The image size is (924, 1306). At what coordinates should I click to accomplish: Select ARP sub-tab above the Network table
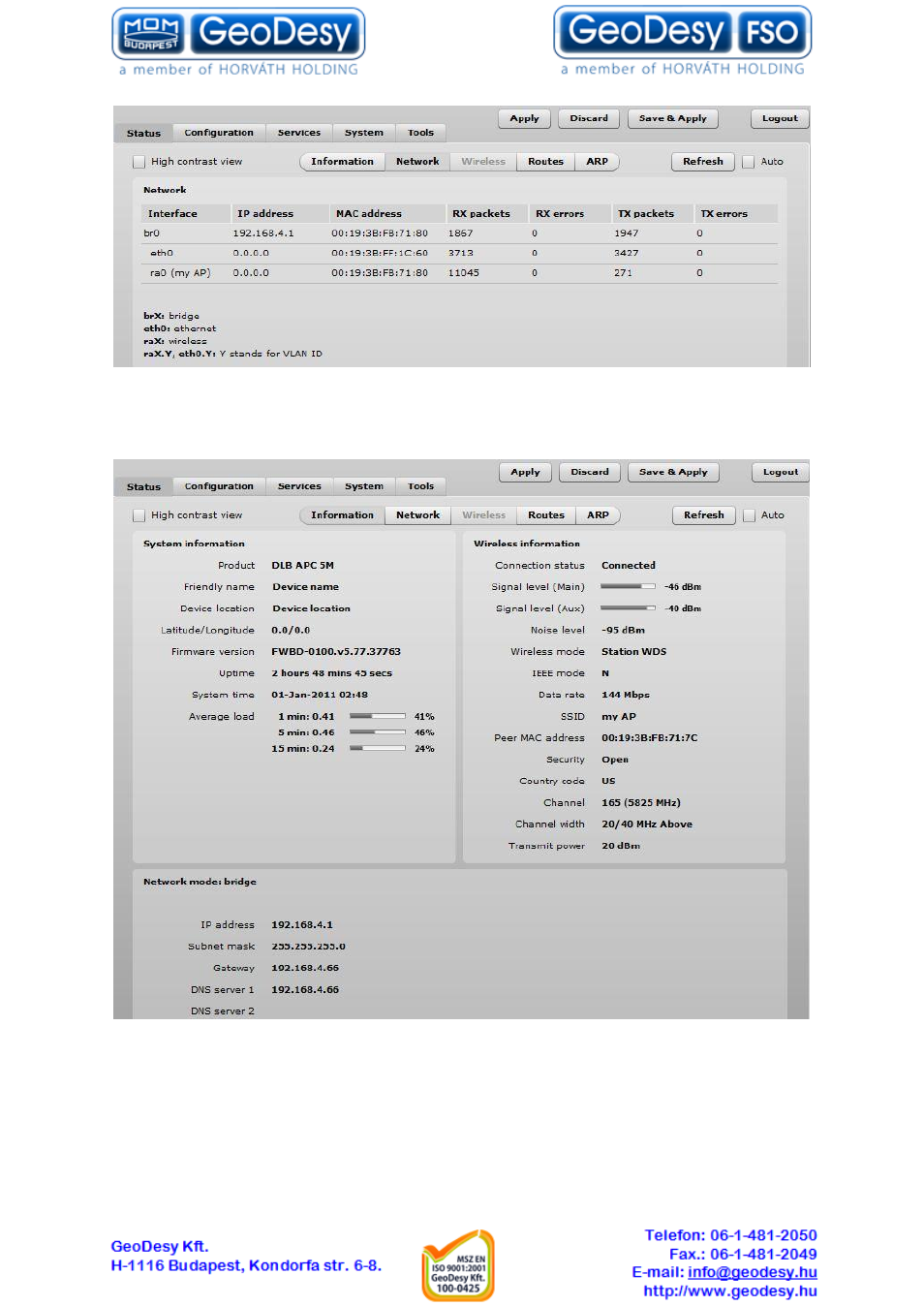coord(598,162)
